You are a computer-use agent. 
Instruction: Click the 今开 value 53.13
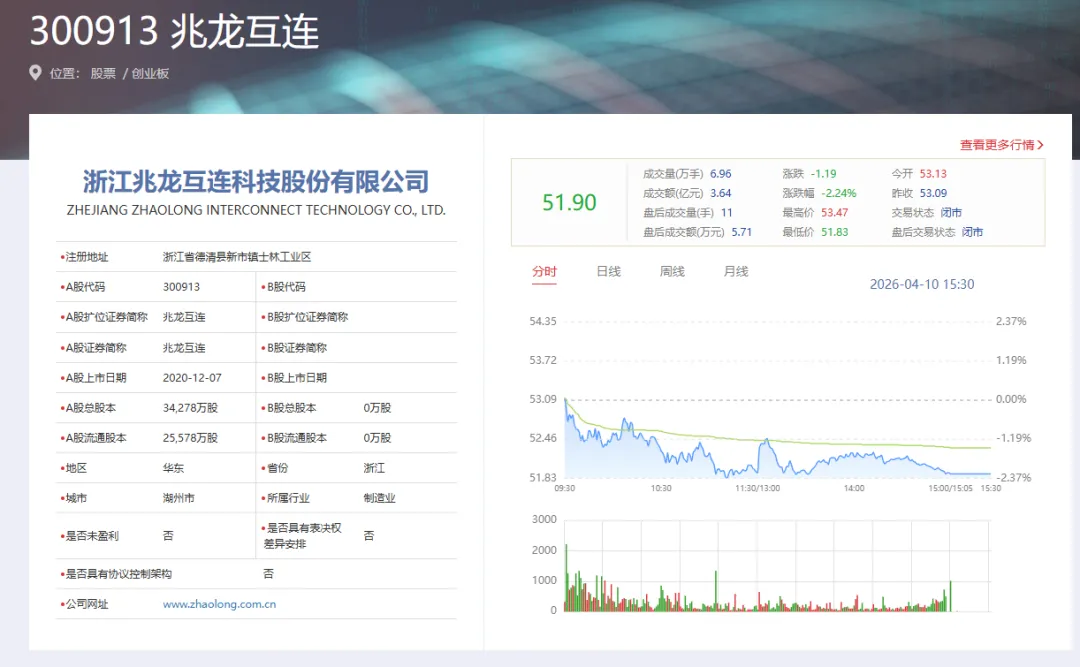tap(933, 174)
